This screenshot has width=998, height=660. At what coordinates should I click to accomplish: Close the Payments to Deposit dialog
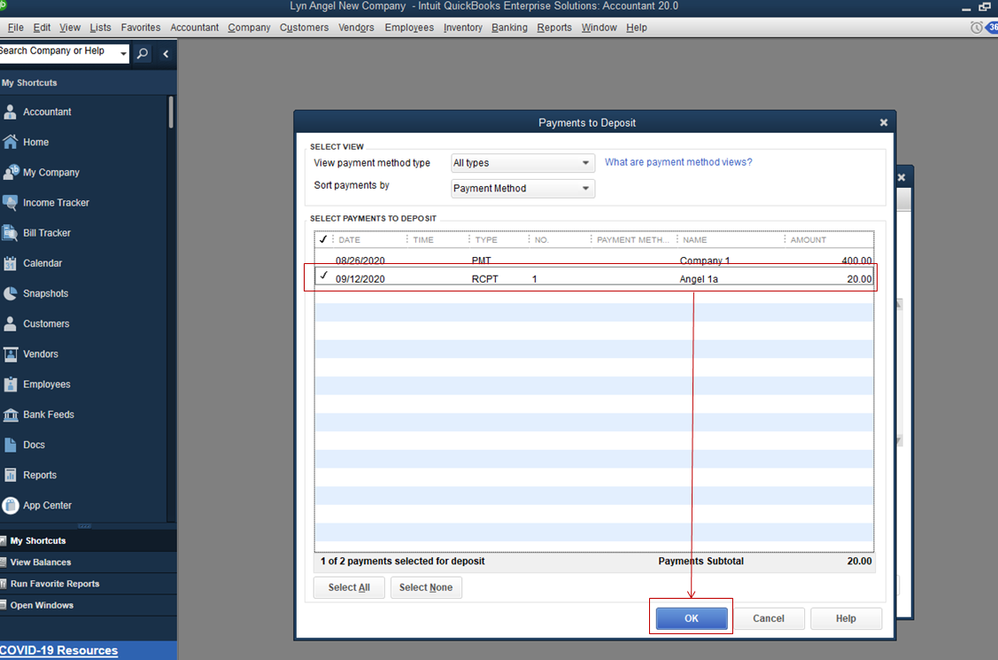883,122
